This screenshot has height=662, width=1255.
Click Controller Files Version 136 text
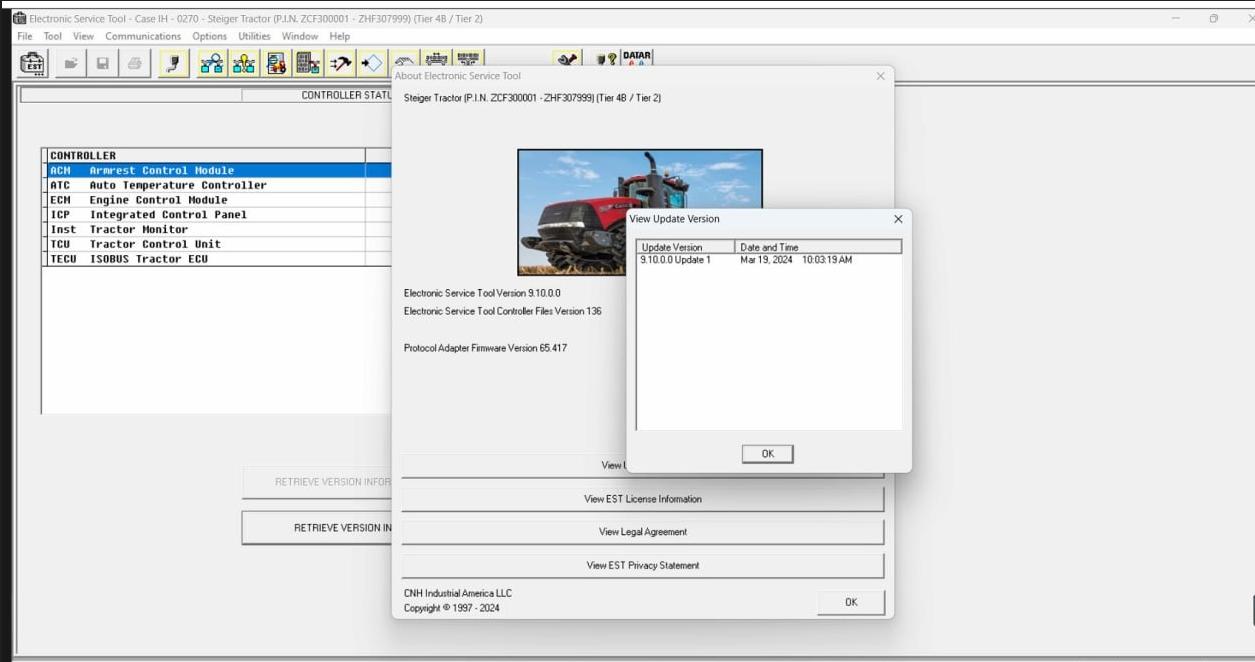point(503,311)
